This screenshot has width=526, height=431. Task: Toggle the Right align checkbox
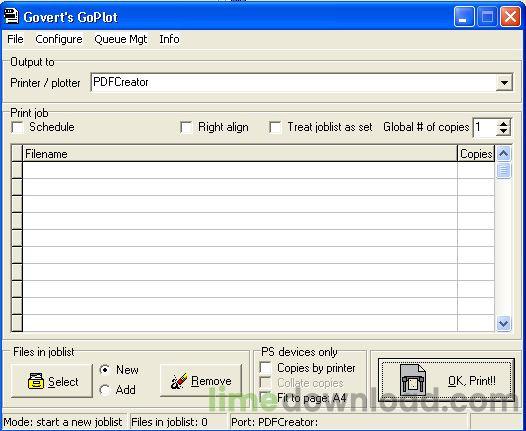click(x=186, y=127)
